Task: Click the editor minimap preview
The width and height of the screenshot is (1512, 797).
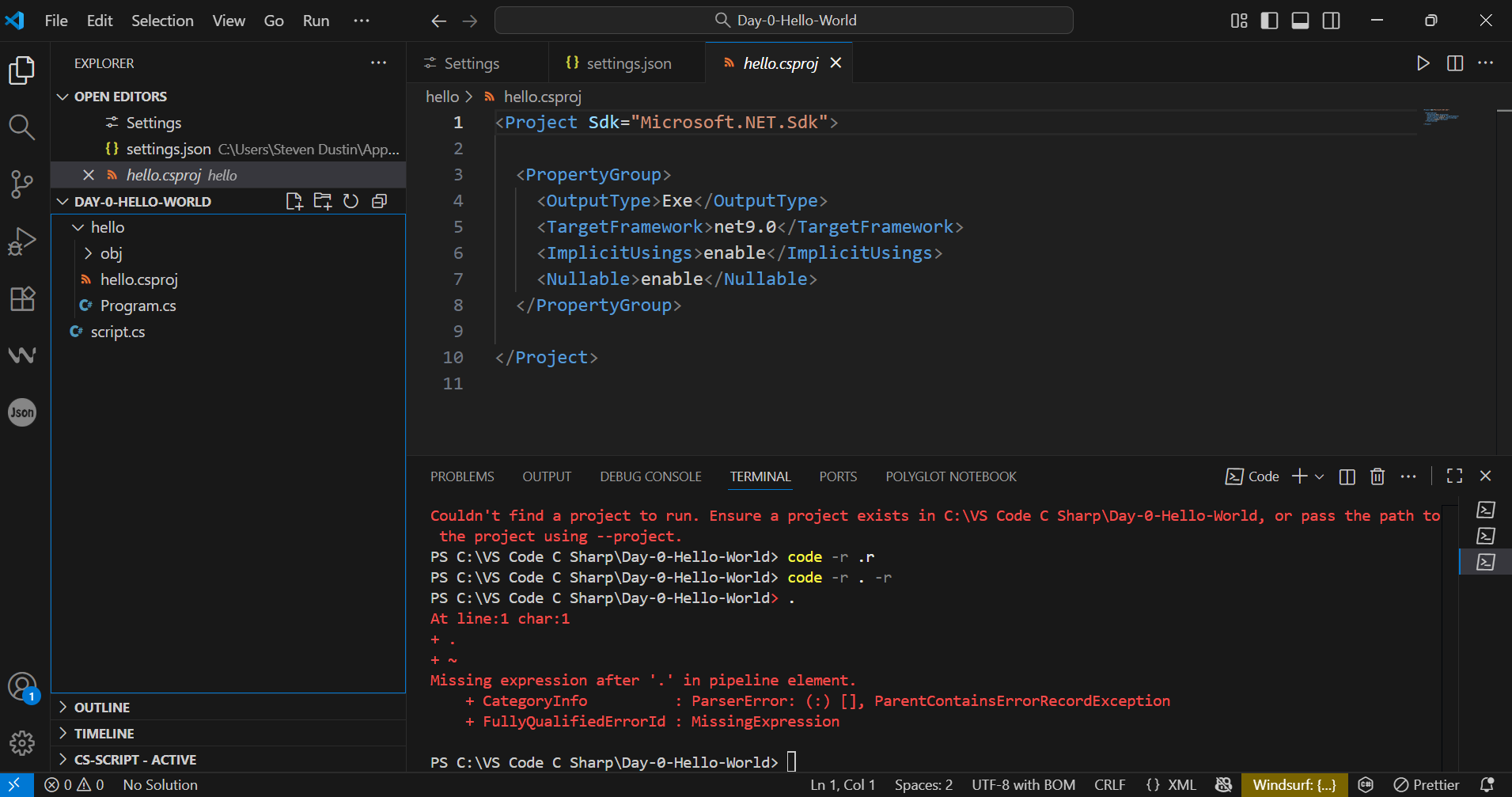Action: coord(1440,117)
